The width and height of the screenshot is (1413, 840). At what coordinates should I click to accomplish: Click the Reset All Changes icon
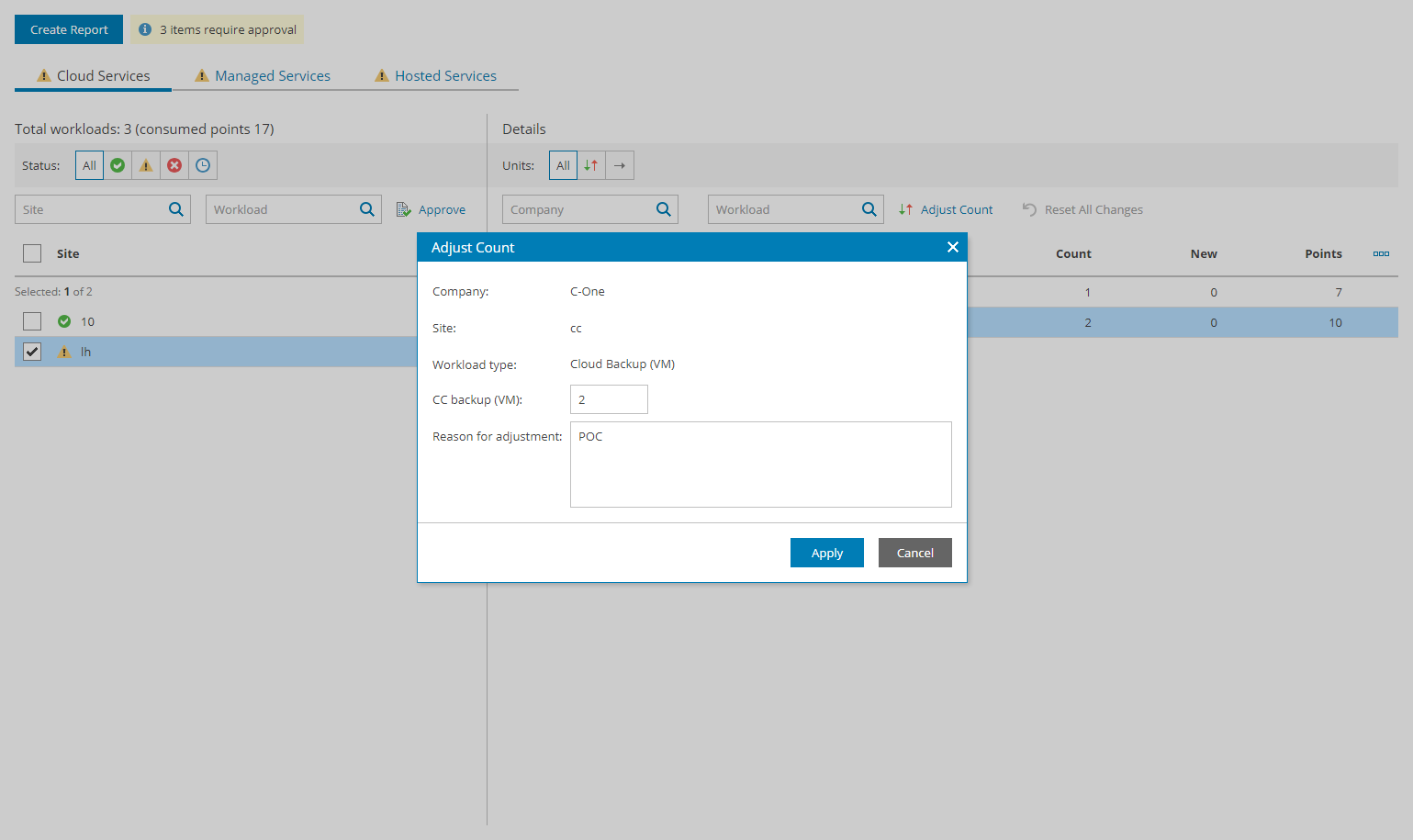point(1027,209)
